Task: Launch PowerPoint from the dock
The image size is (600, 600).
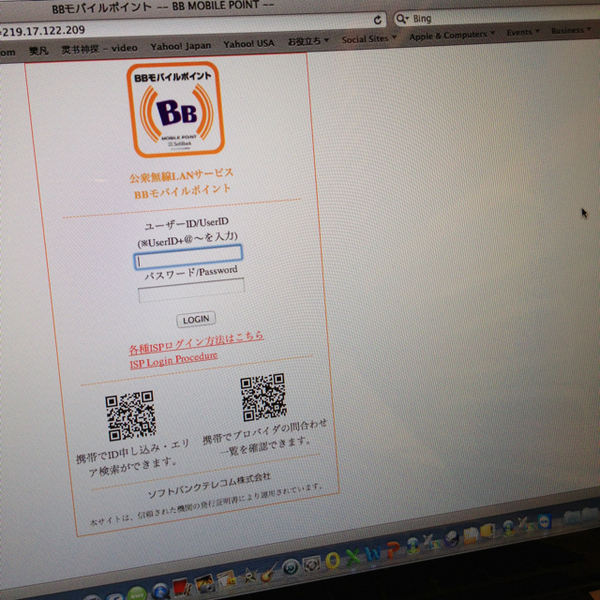Action: 393,550
